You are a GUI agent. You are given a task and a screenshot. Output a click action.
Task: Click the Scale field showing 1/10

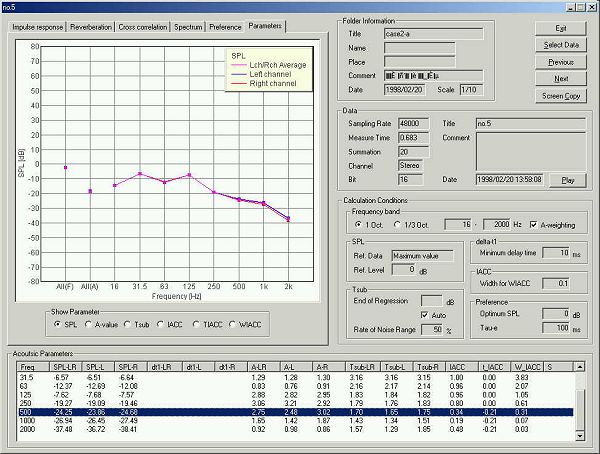click(x=471, y=90)
